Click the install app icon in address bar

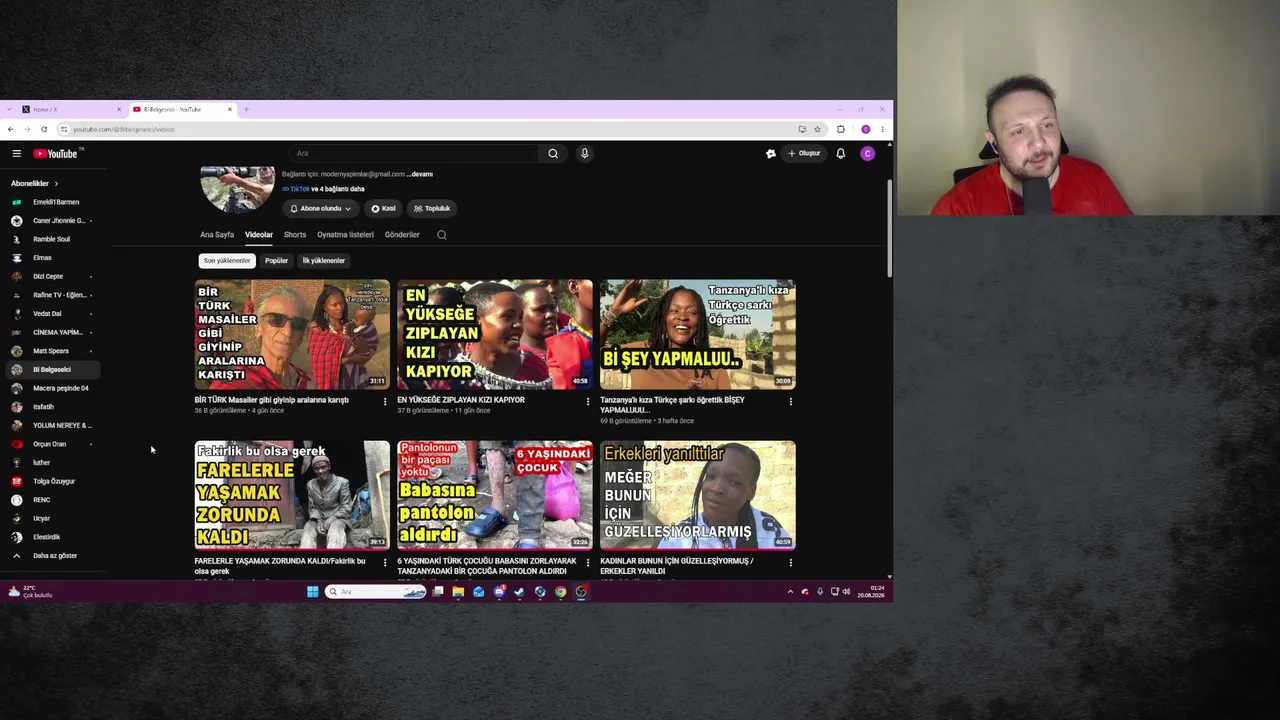pyautogui.click(x=802, y=129)
